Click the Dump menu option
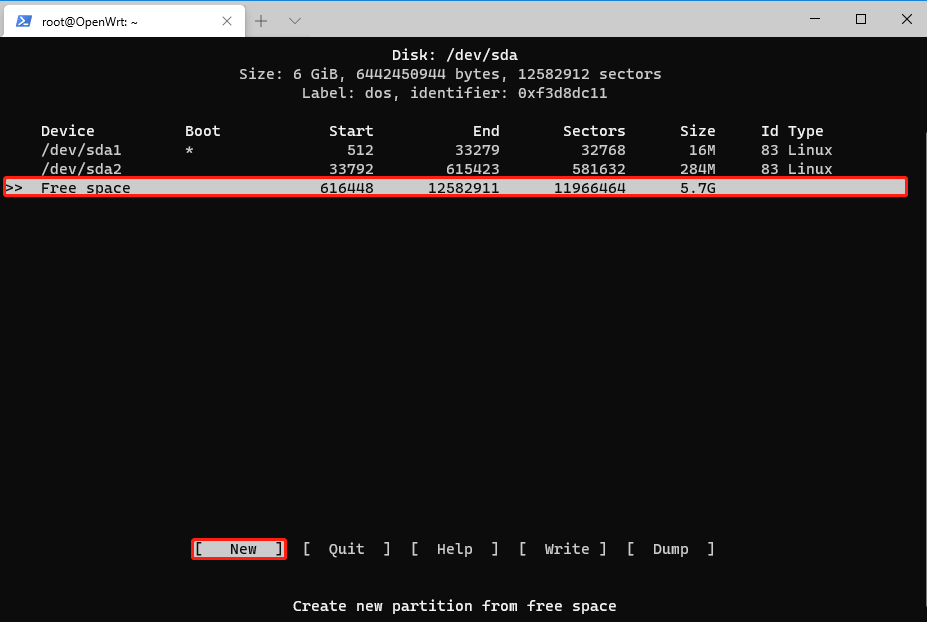The width and height of the screenshot is (927, 622). 670,549
